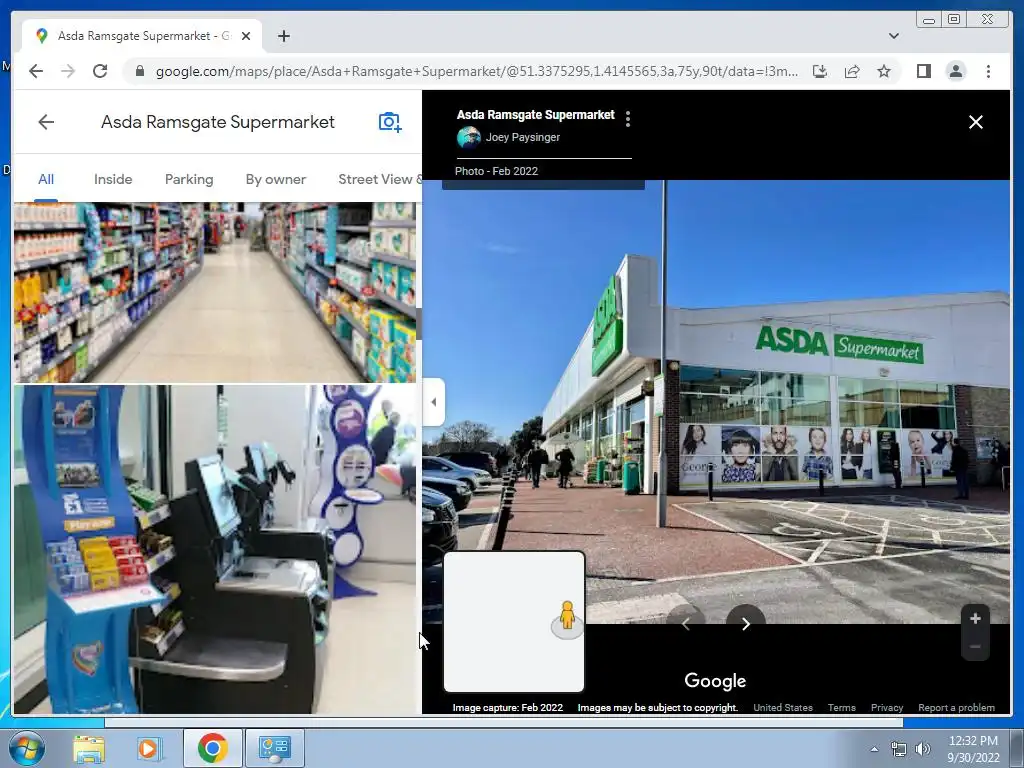The width and height of the screenshot is (1024, 768).
Task: Click the United States link
Action: tap(782, 707)
